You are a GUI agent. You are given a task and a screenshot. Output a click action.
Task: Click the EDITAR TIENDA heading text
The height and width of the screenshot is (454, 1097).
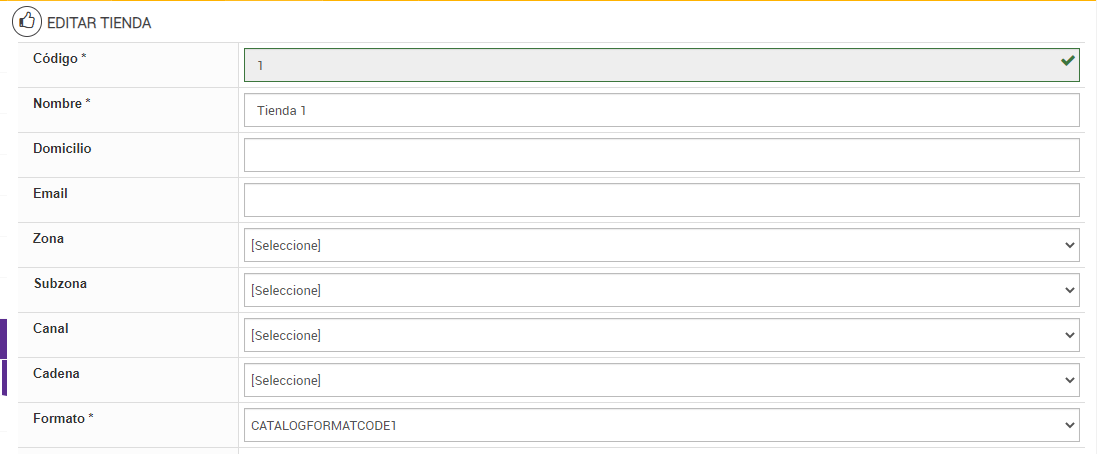[99, 22]
